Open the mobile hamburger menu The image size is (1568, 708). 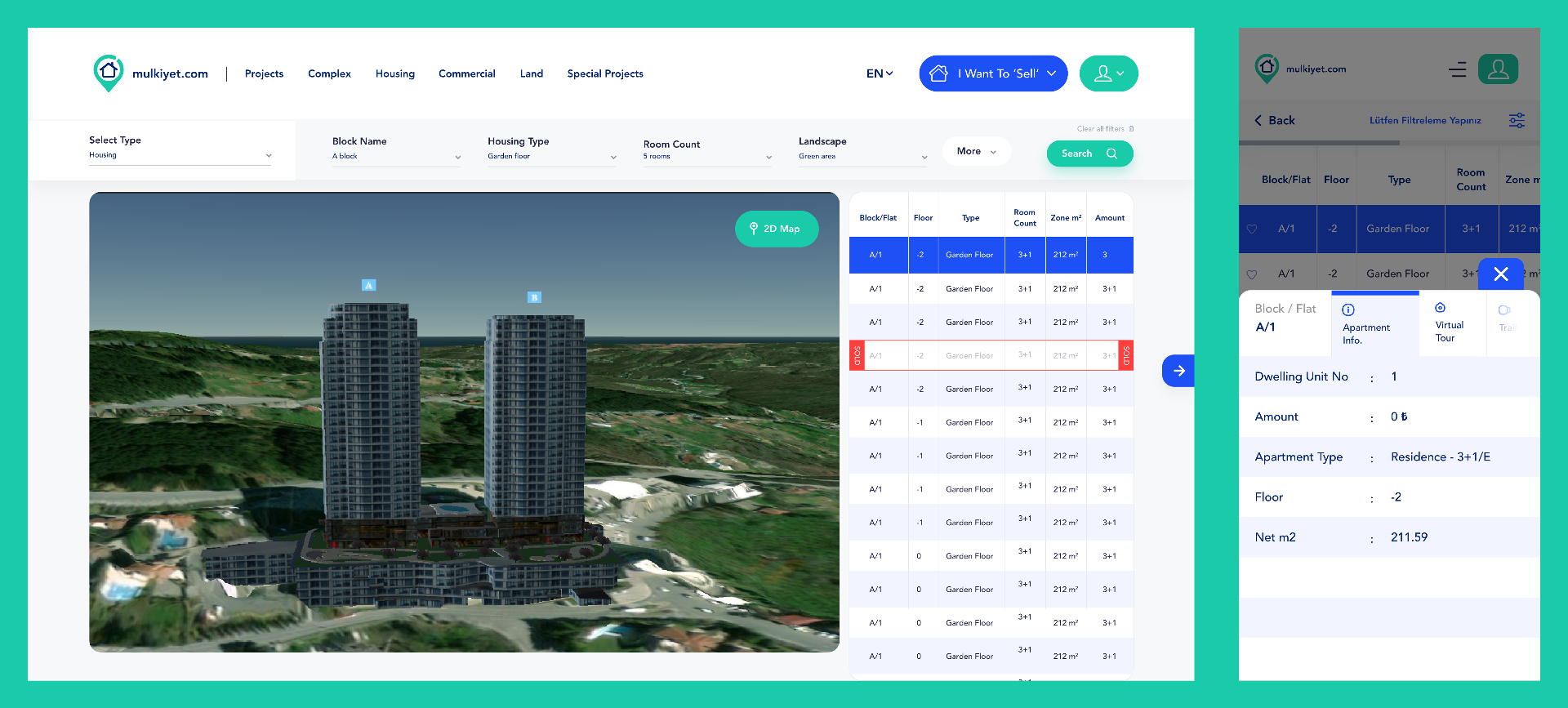pos(1458,69)
